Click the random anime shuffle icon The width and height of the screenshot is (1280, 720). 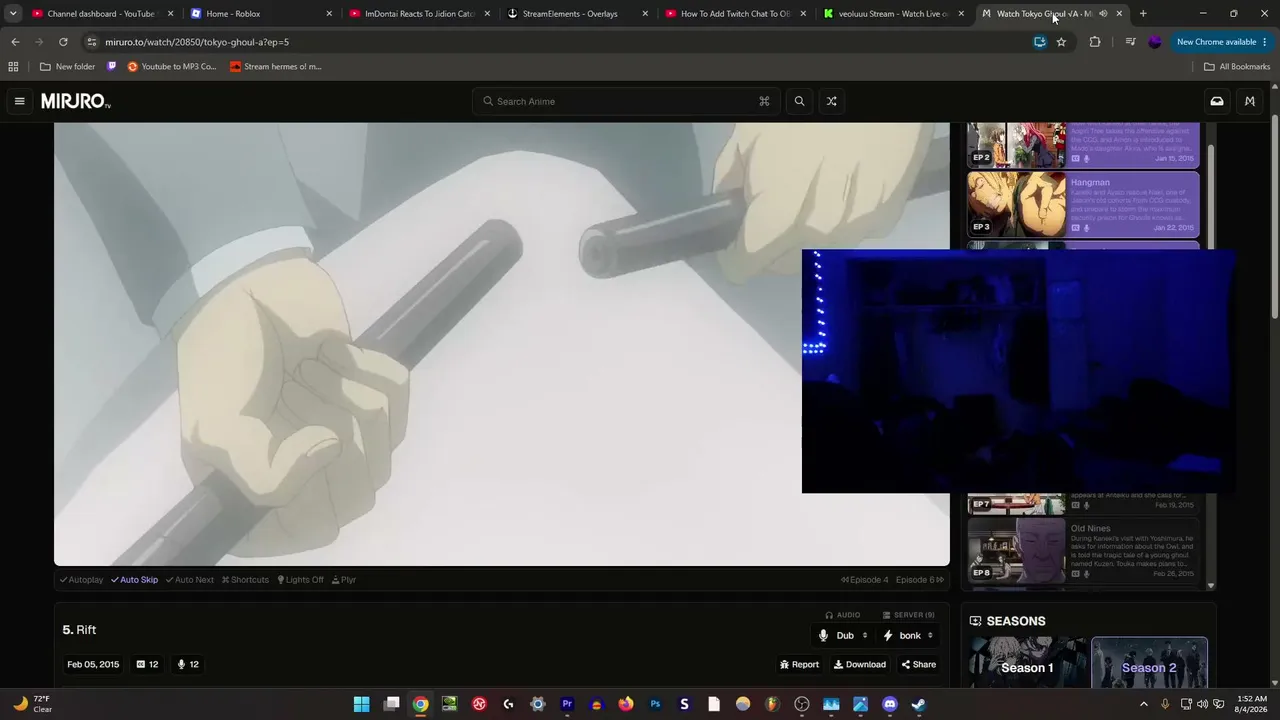point(831,101)
